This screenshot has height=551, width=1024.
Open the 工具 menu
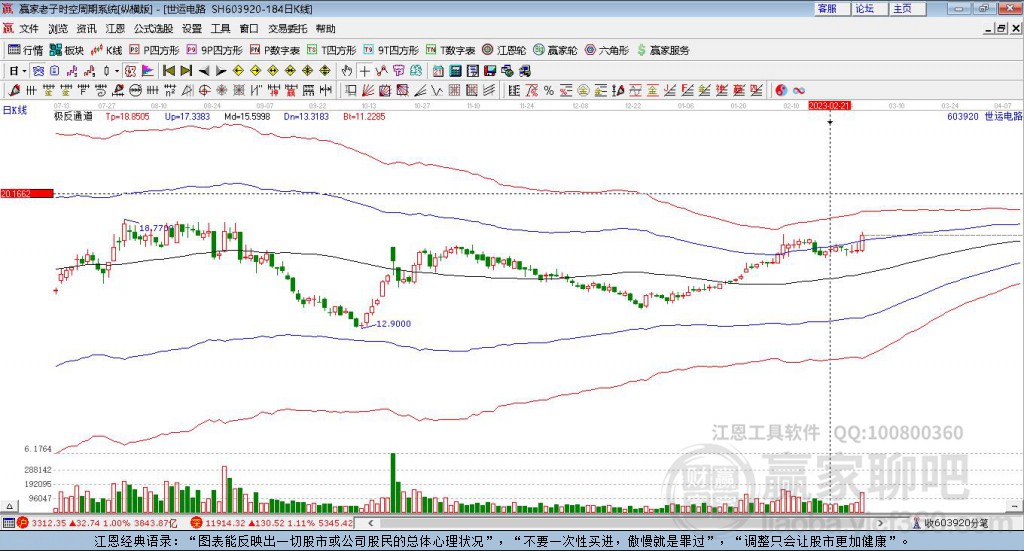(x=221, y=29)
